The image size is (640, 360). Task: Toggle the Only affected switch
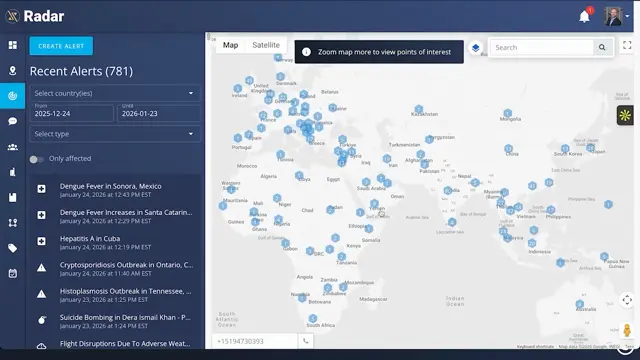36,159
